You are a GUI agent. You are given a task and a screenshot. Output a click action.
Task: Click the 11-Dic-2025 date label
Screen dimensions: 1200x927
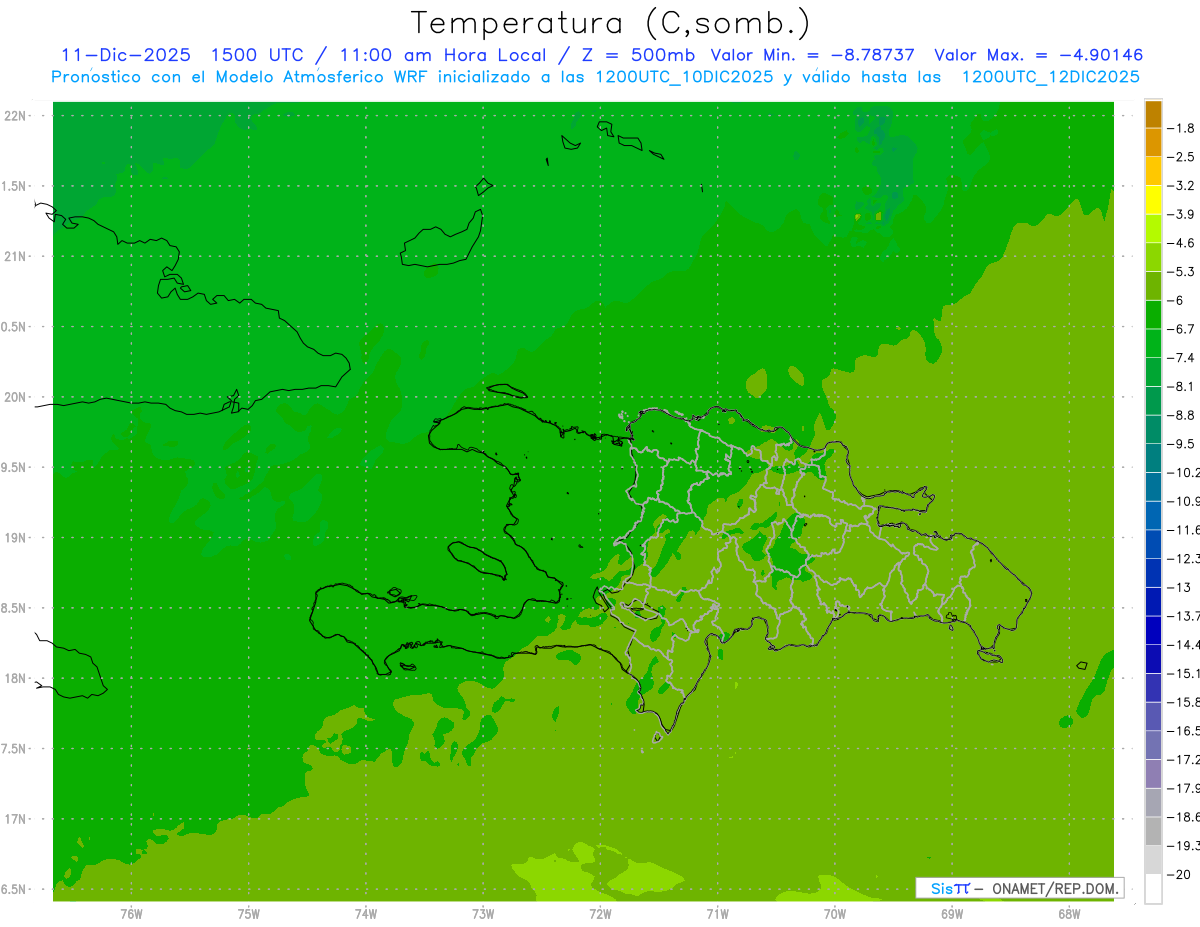[x=126, y=55]
